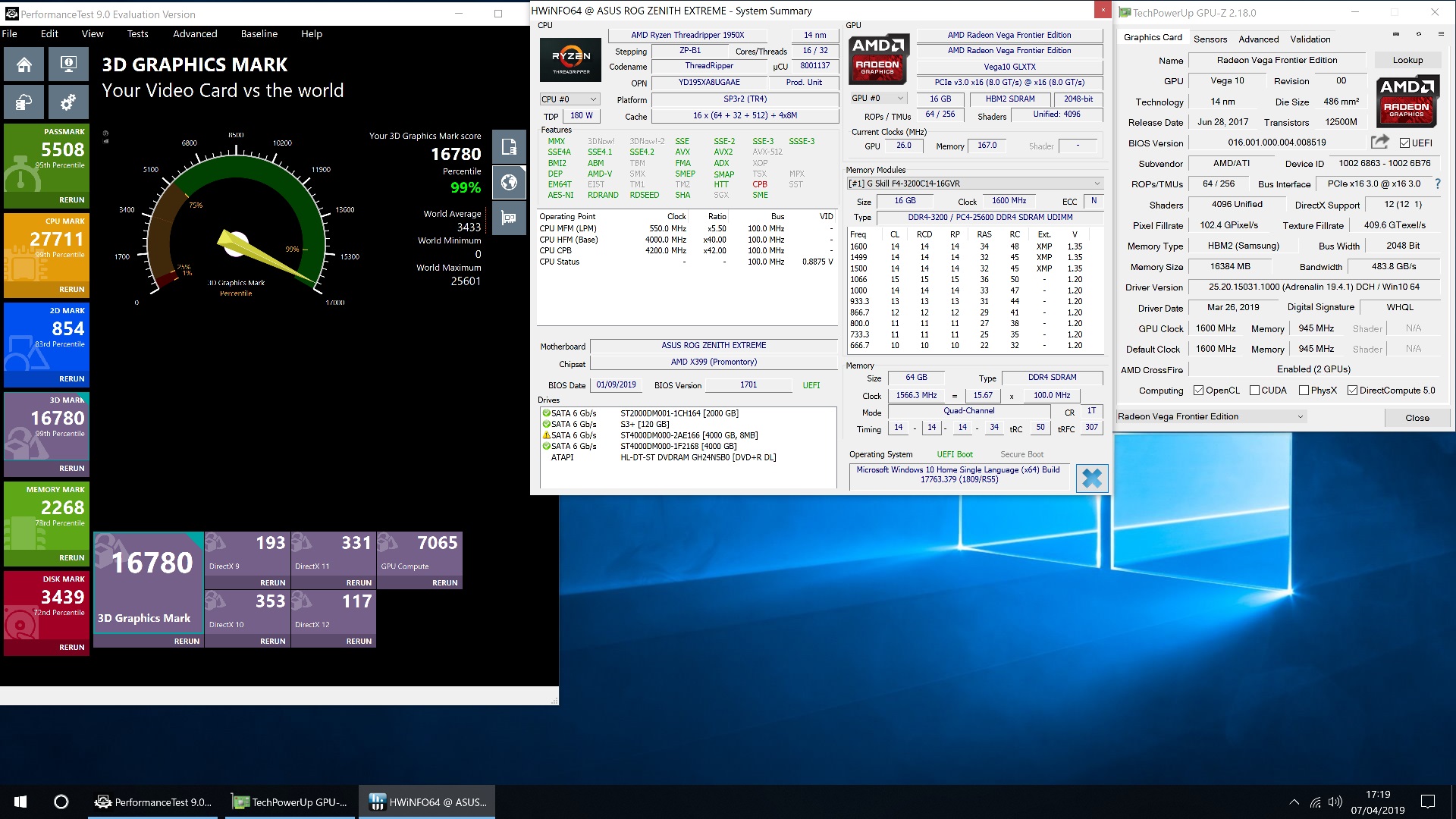
Task: Open the Tests menu
Action: 137,33
